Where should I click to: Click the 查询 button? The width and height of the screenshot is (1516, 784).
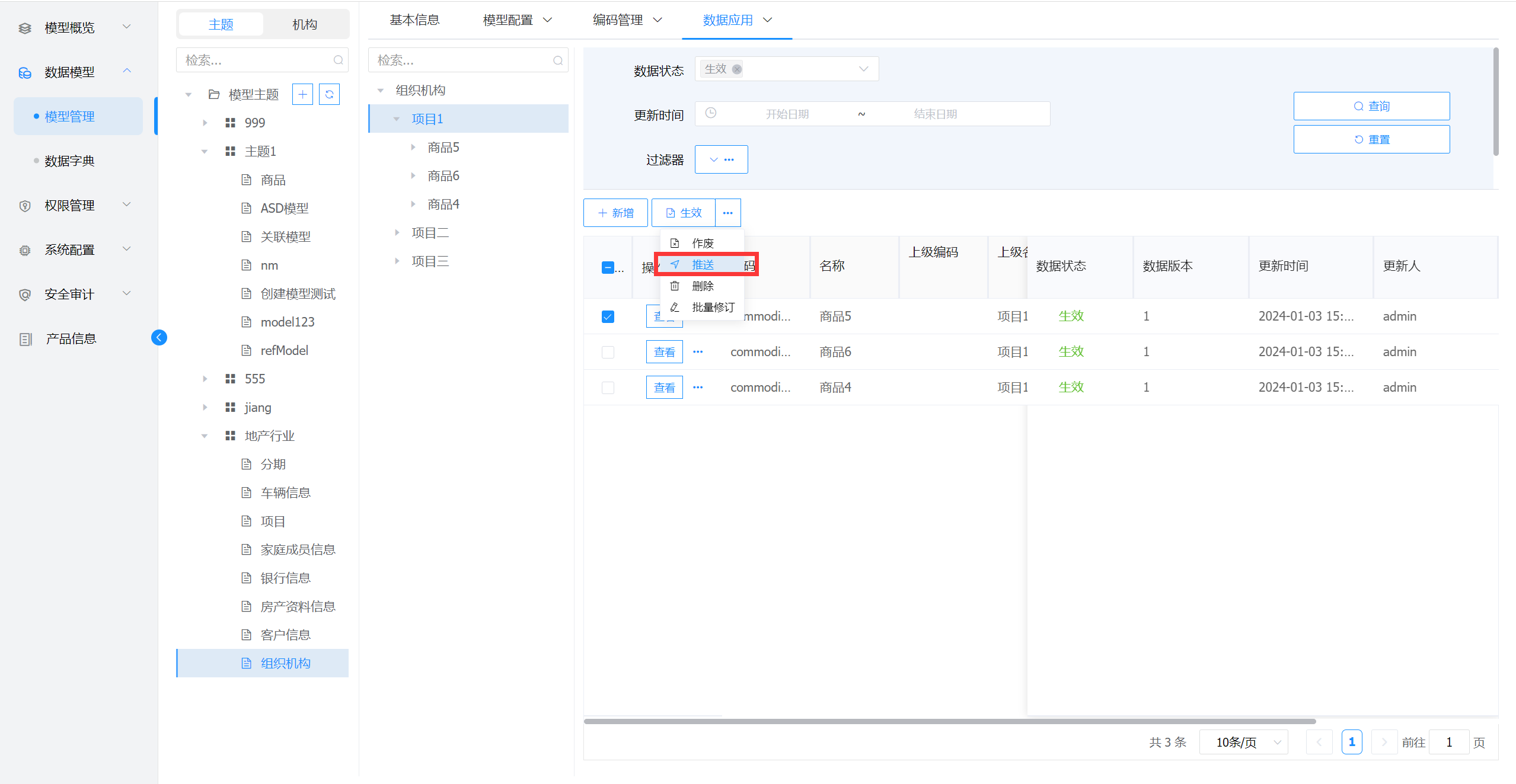(1371, 106)
